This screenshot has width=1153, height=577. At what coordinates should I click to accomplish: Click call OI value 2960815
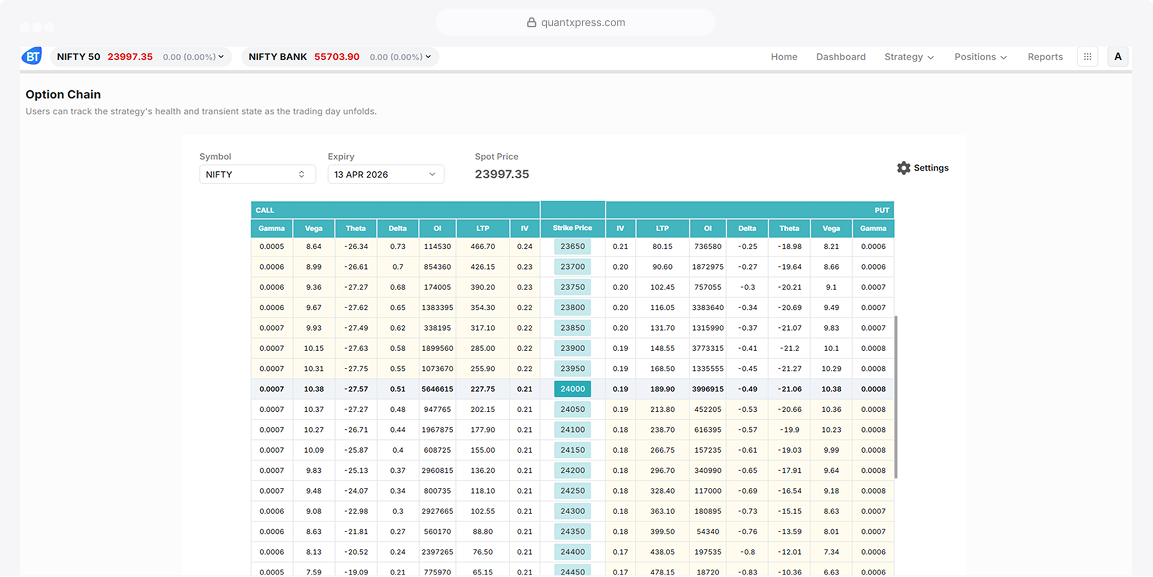point(438,470)
